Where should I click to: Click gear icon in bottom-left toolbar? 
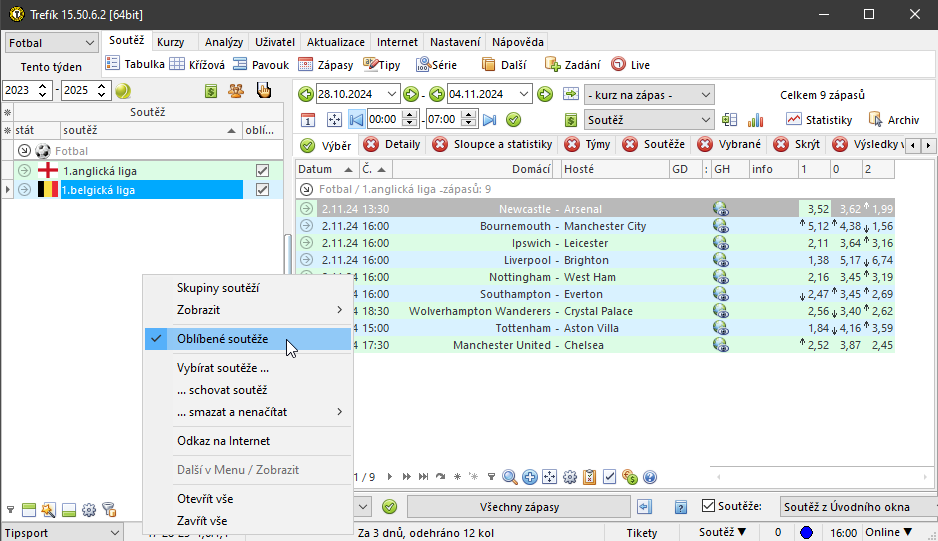[89, 510]
